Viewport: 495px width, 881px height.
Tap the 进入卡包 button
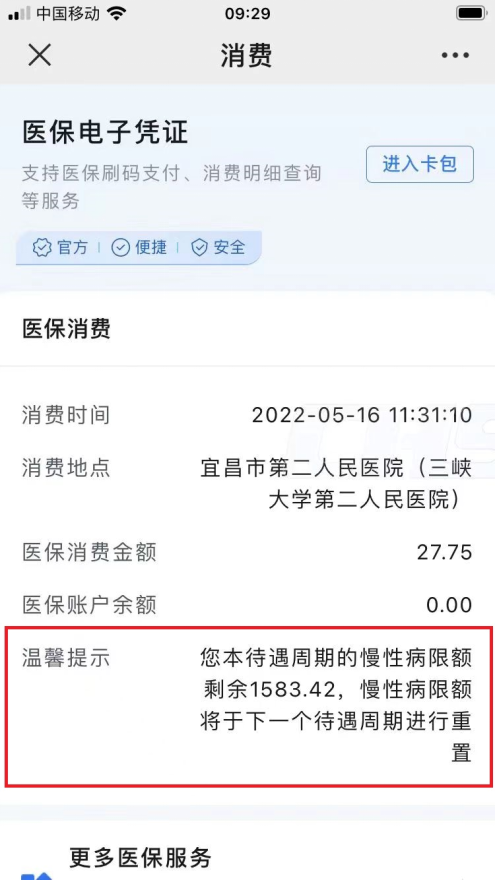point(420,164)
